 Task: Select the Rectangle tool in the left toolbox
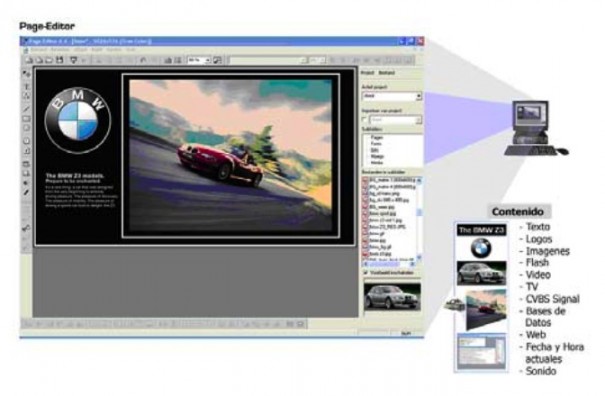[x=26, y=119]
